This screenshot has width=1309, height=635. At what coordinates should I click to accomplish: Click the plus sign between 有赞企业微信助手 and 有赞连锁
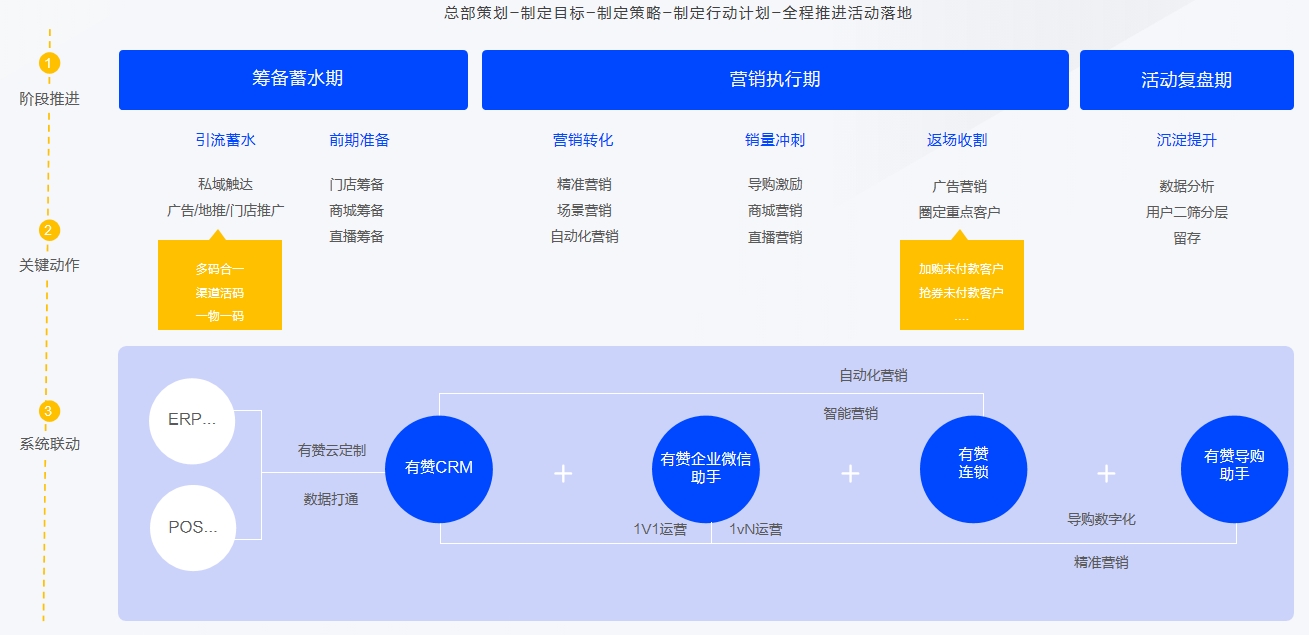coord(850,473)
